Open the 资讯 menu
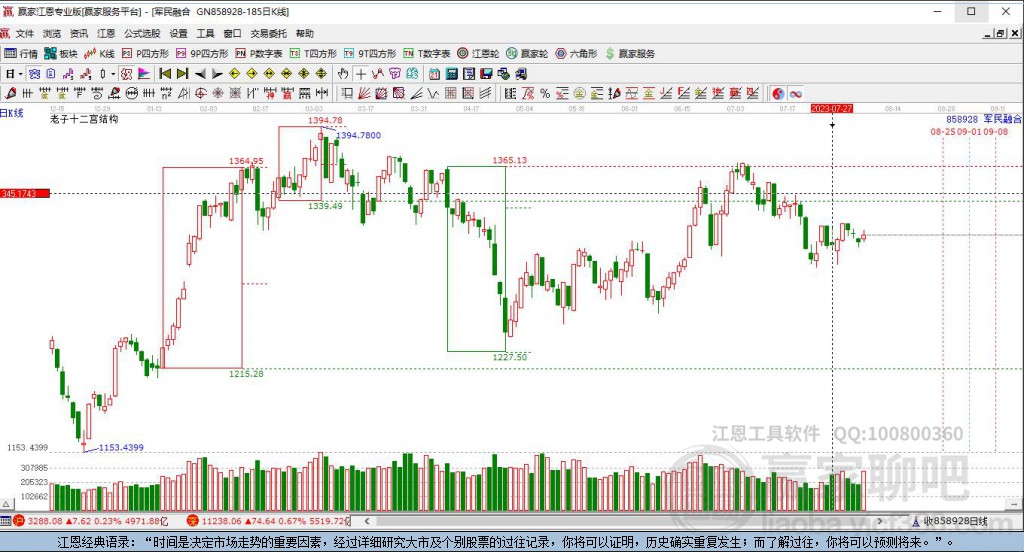 [79, 33]
